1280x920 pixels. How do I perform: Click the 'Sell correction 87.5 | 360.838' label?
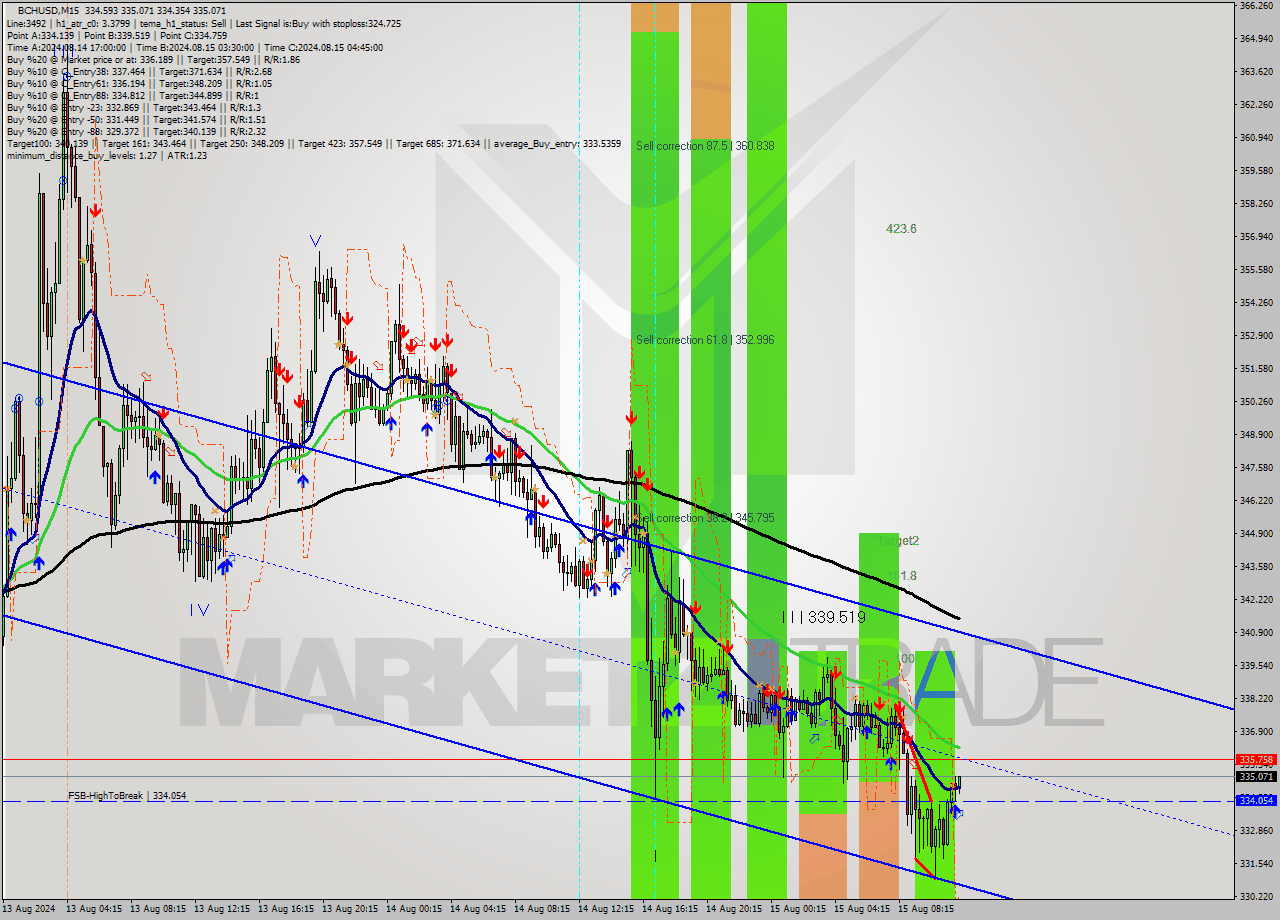[x=705, y=146]
